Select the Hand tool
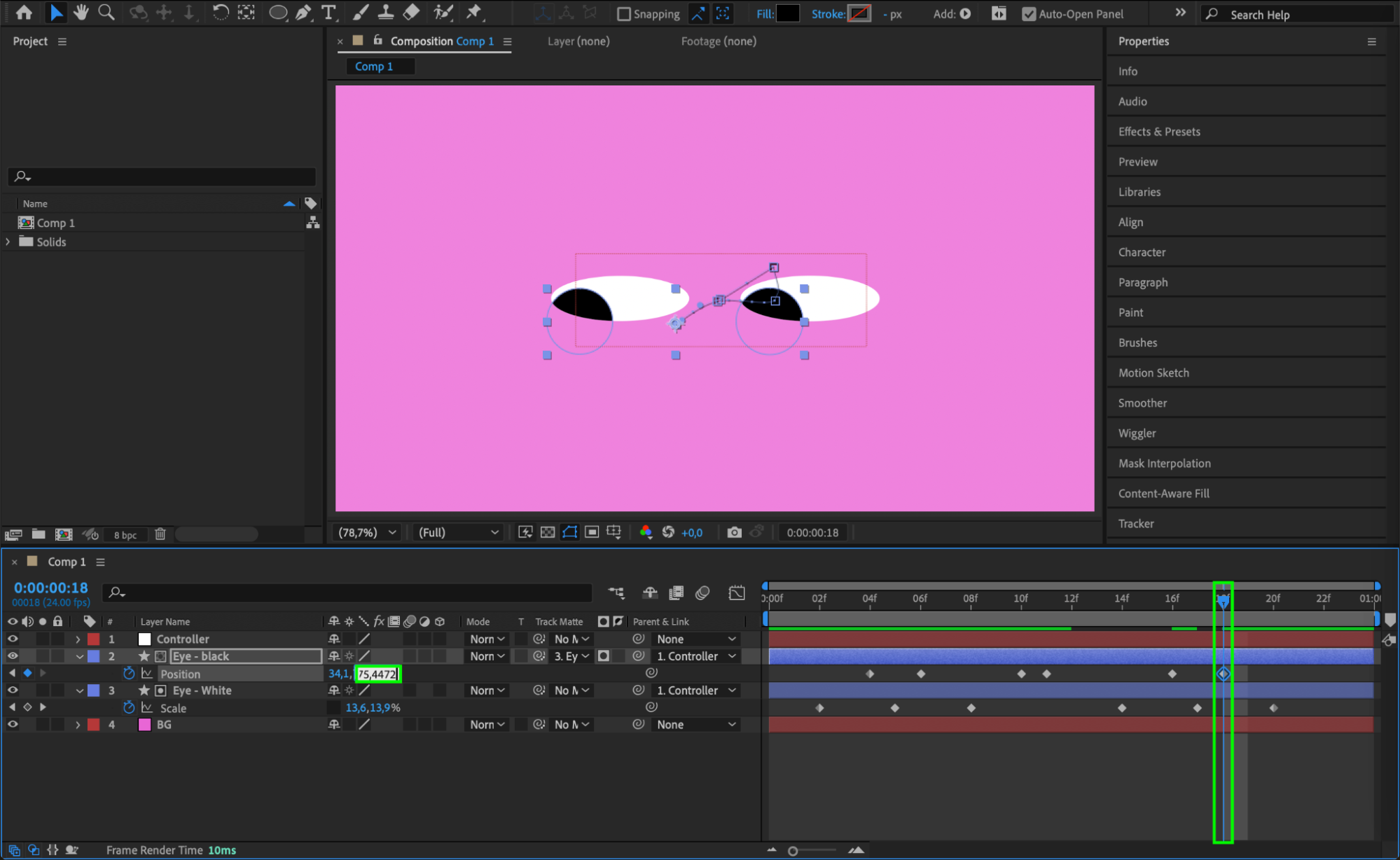The width and height of the screenshot is (1400, 860). [x=81, y=13]
